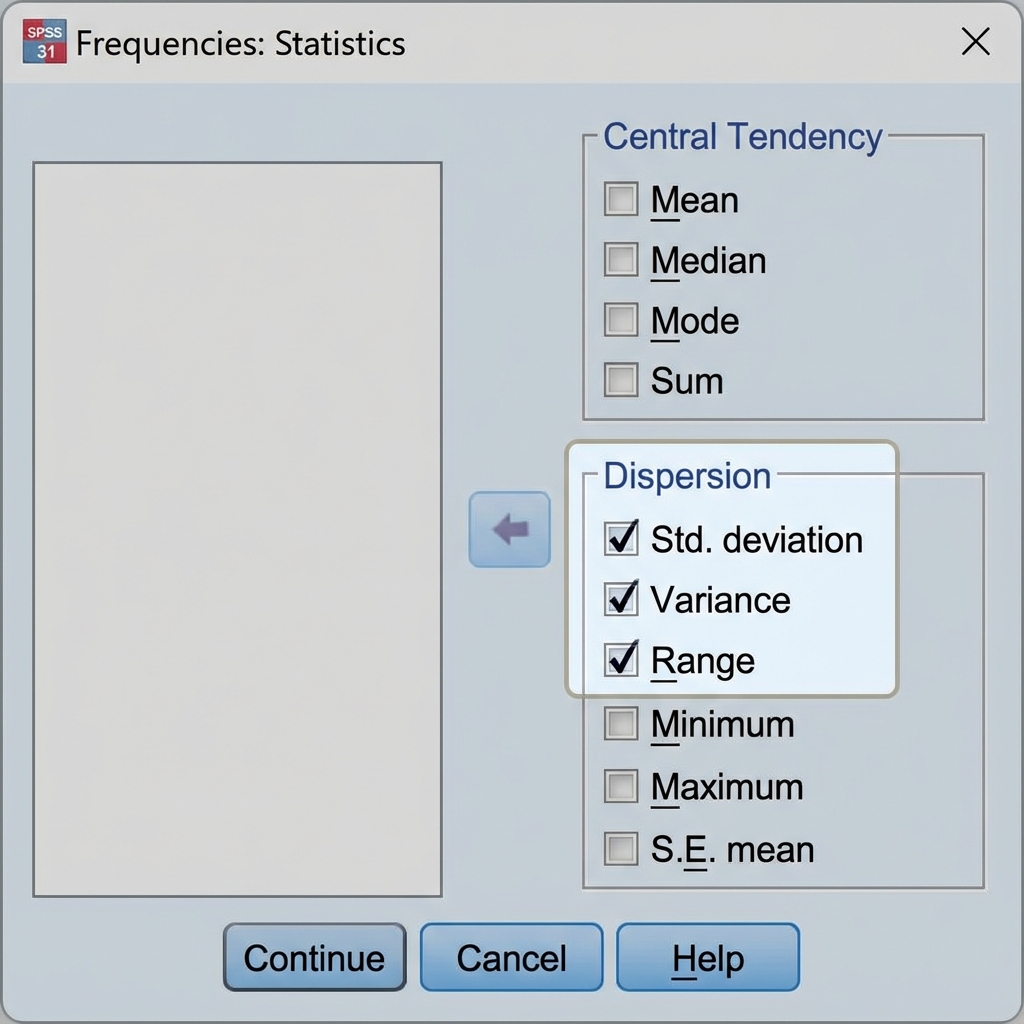Click the Continue button
Viewport: 1024px width, 1024px height.
pyautogui.click(x=314, y=958)
